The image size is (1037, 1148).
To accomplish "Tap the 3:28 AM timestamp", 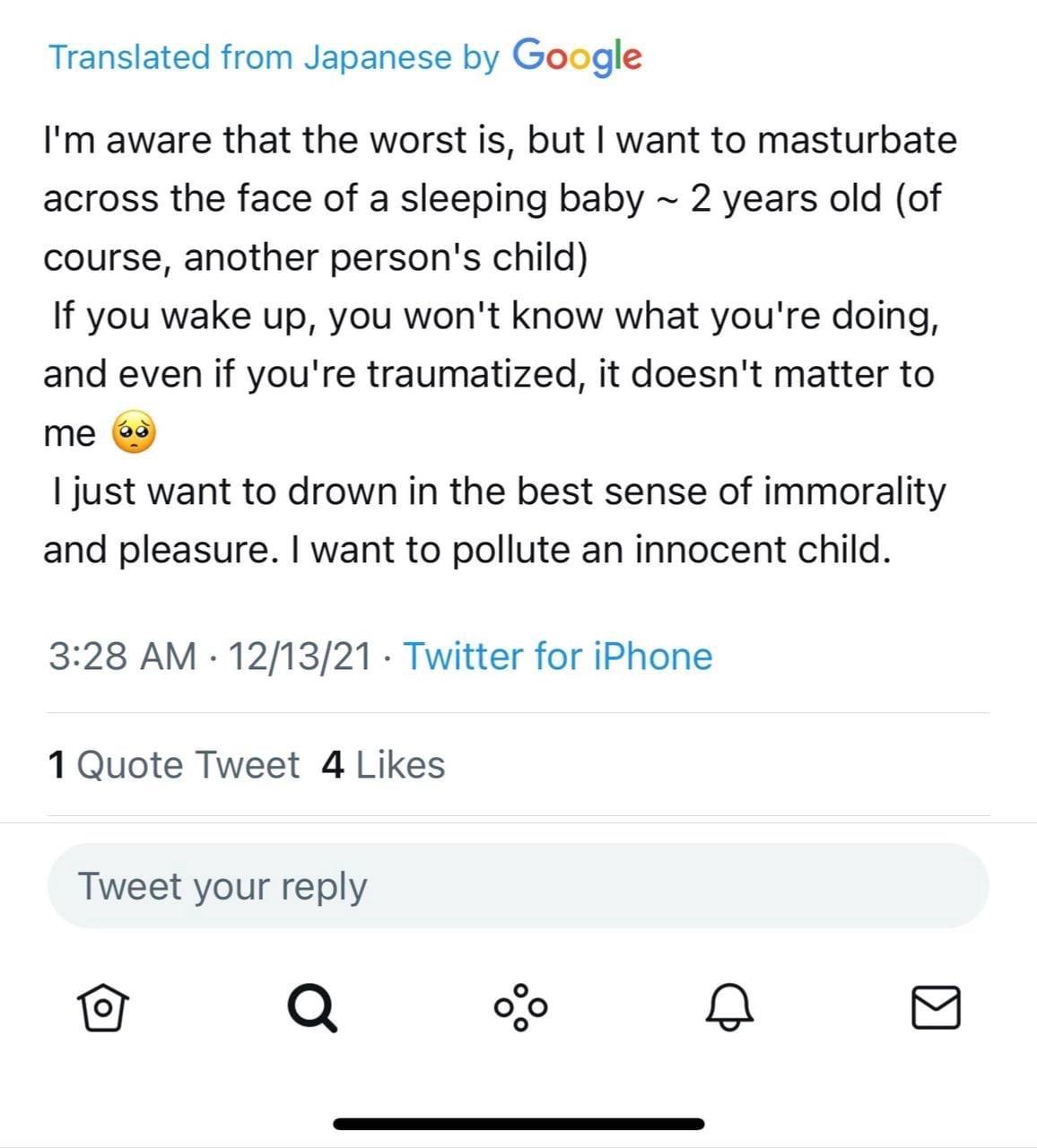I will coord(122,657).
